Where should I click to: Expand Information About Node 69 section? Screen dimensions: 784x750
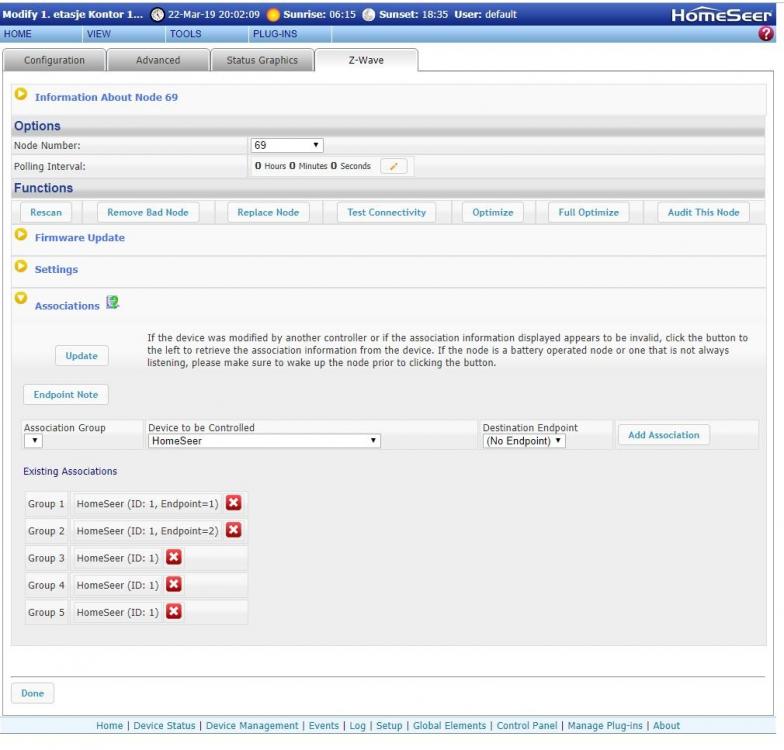tap(20, 96)
